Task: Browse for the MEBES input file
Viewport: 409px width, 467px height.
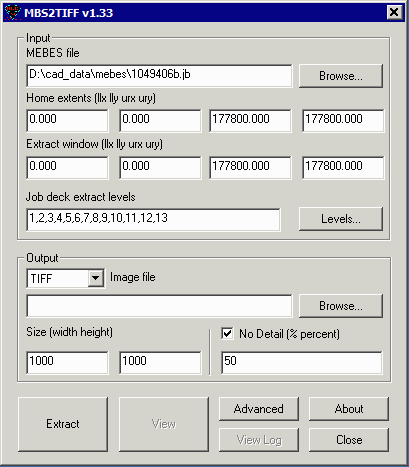Action: [341, 76]
